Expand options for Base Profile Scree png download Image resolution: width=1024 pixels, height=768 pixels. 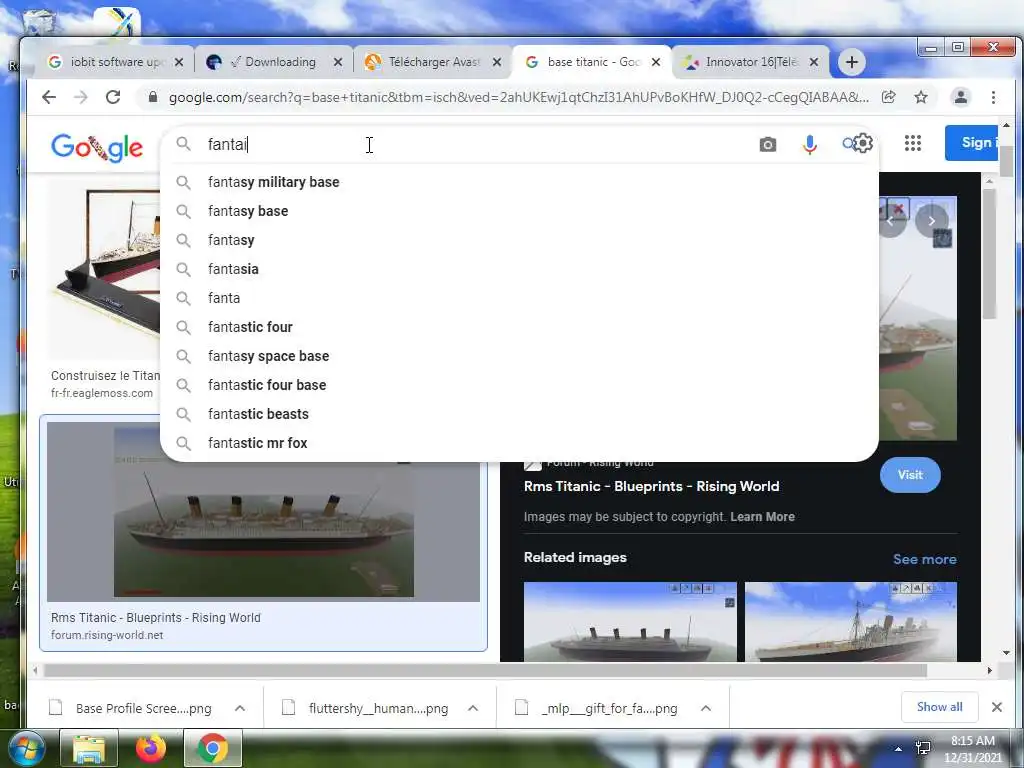(x=240, y=708)
